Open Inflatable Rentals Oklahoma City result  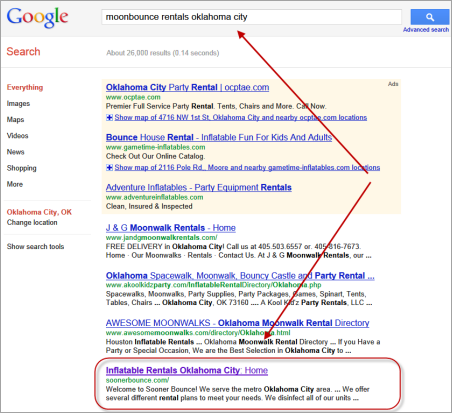(x=187, y=370)
